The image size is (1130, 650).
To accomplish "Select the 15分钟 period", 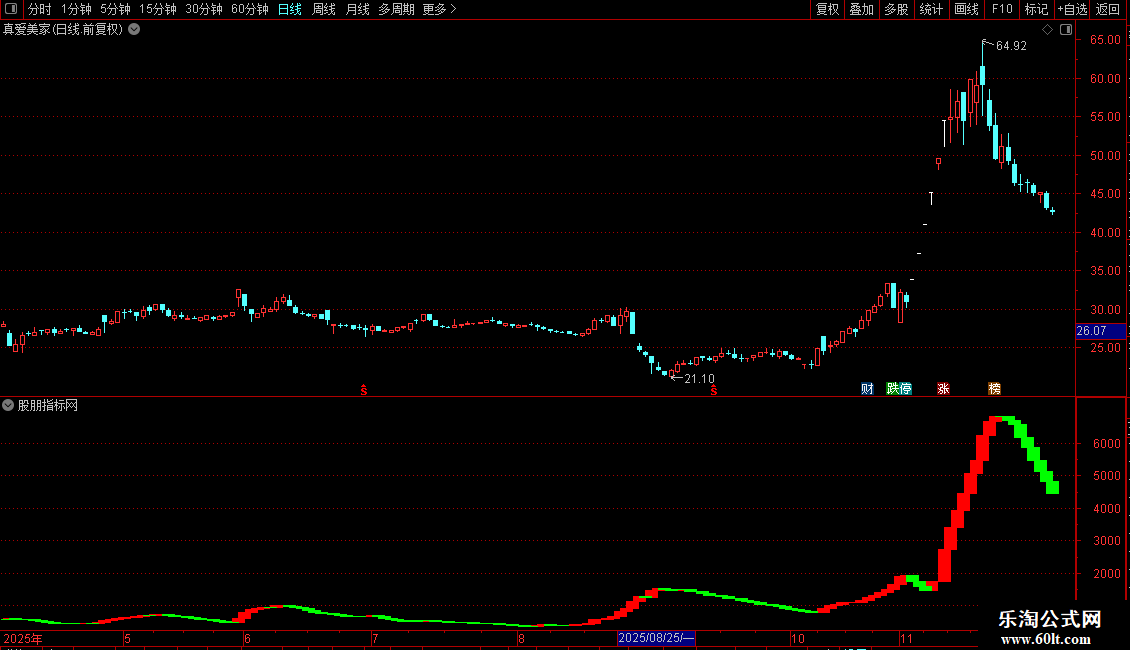I will [x=157, y=9].
